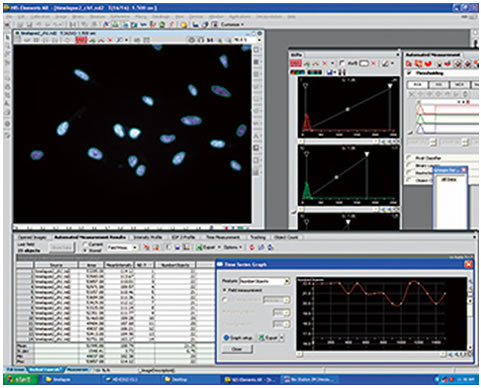This screenshot has height=388, width=481.
Task: Click the Max row in statistics table
Action: click(115, 361)
